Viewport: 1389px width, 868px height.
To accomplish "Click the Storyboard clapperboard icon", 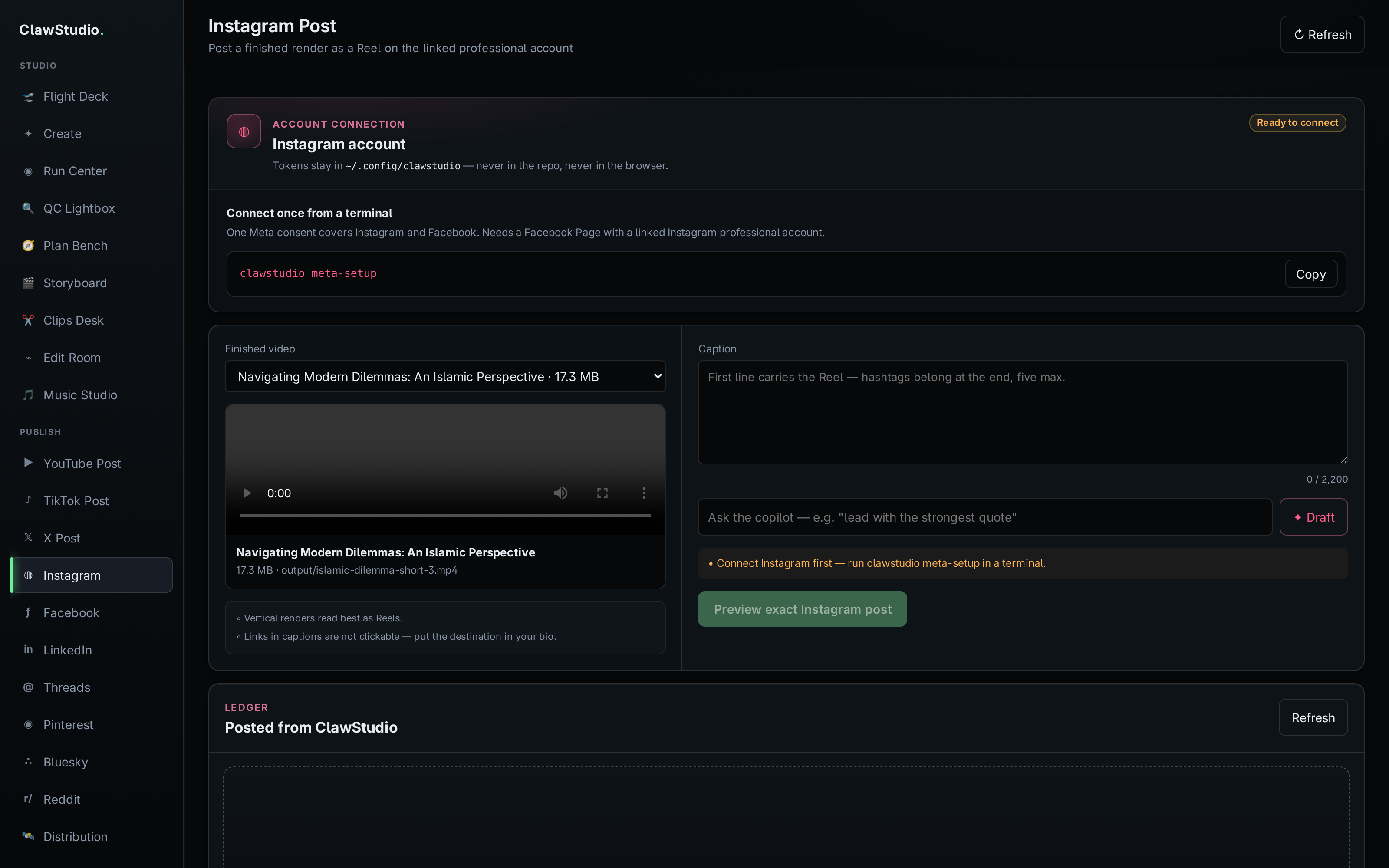I will 28,283.
